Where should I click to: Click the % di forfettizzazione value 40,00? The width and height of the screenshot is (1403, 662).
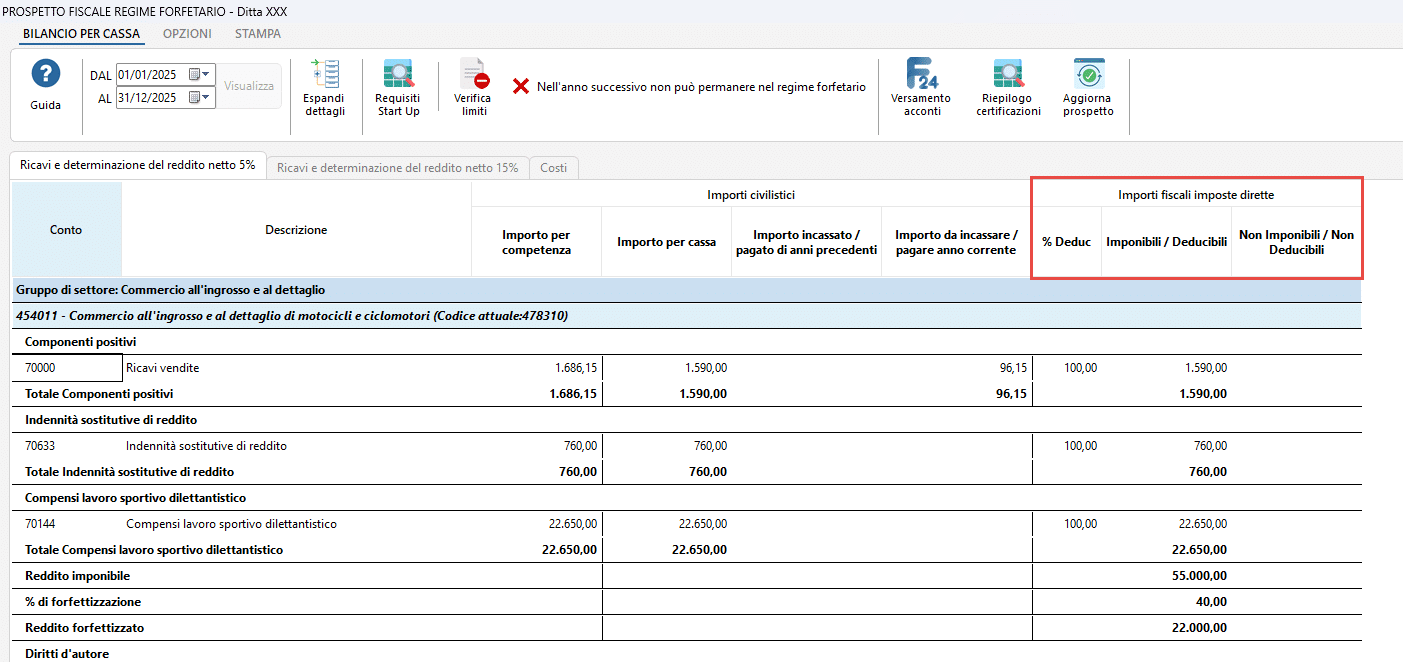tap(1212, 602)
